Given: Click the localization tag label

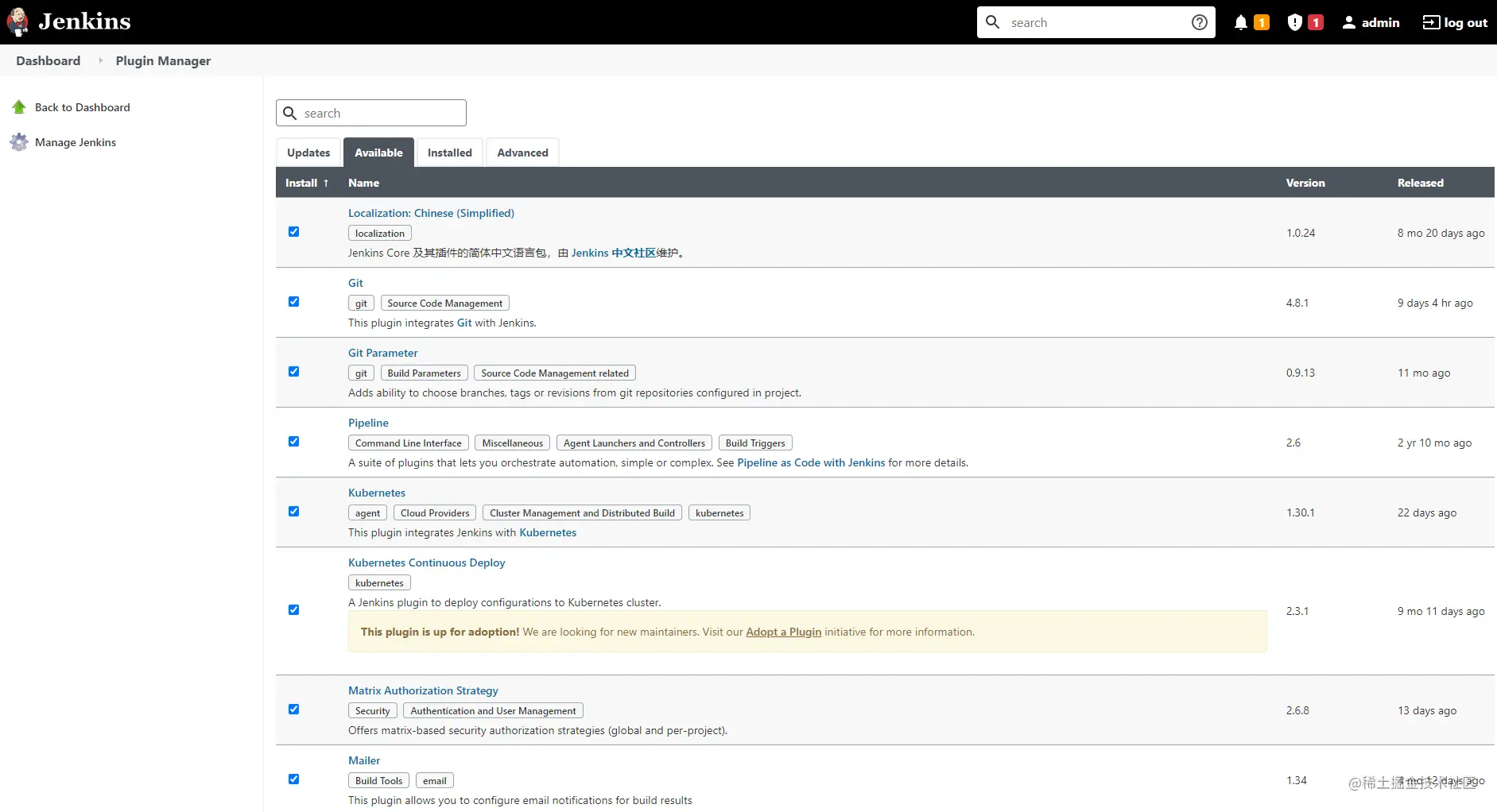Looking at the screenshot, I should 380,233.
